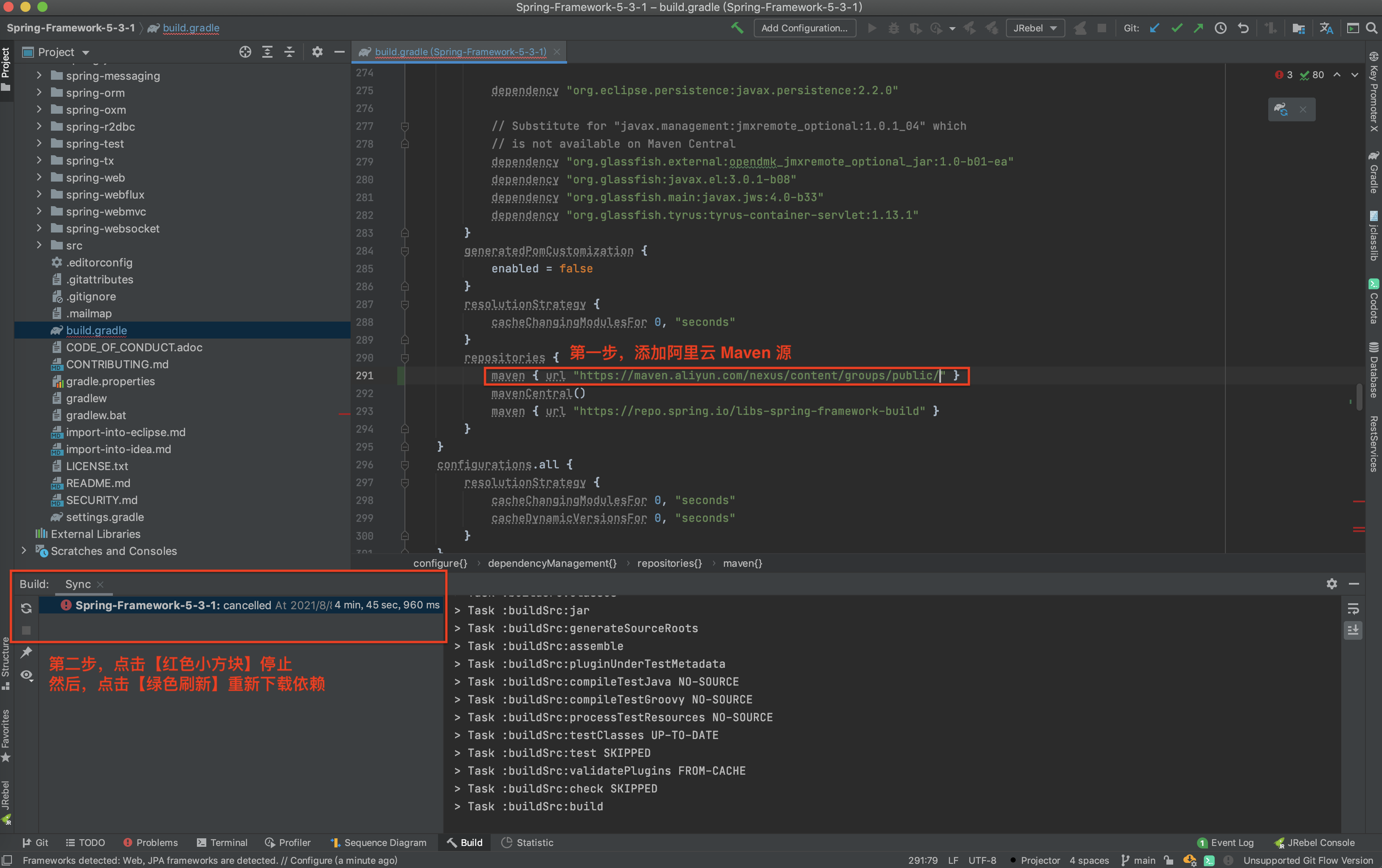
Task: Expand the spring-webmvc folder
Action: point(39,211)
